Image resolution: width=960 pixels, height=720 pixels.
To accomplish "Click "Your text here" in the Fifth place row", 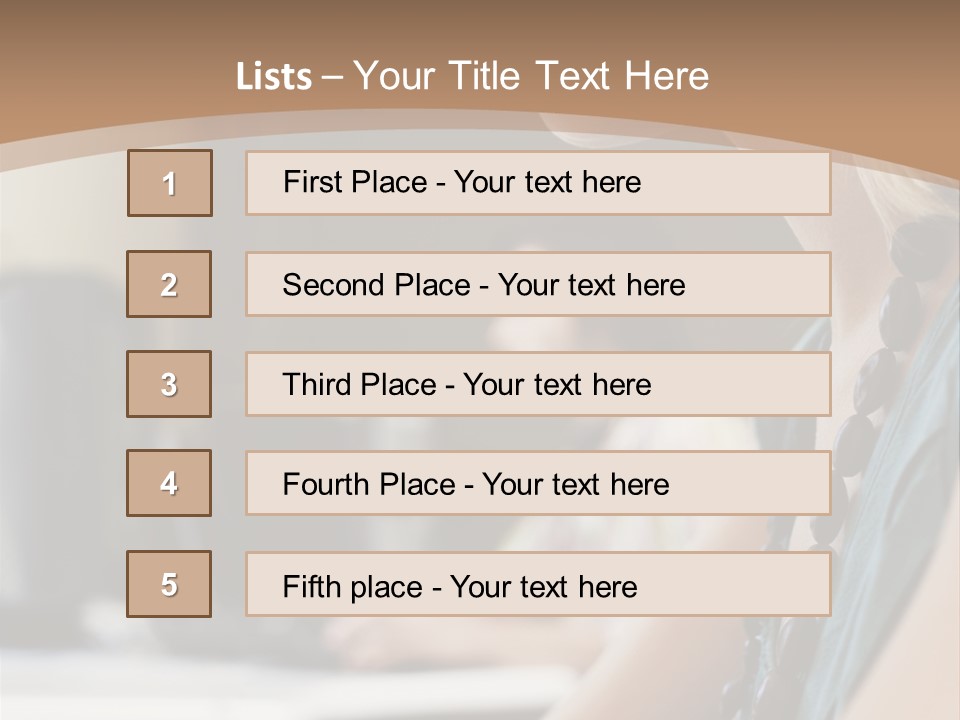I will pyautogui.click(x=543, y=586).
